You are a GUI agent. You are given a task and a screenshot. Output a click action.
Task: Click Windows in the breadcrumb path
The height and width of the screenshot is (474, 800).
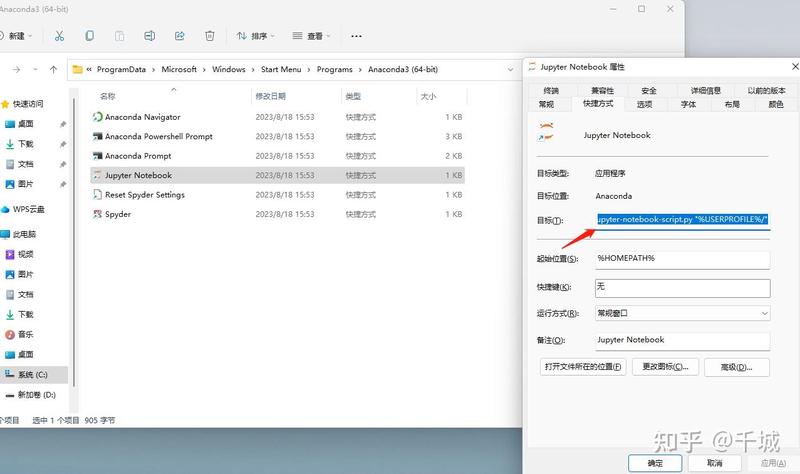(229, 69)
